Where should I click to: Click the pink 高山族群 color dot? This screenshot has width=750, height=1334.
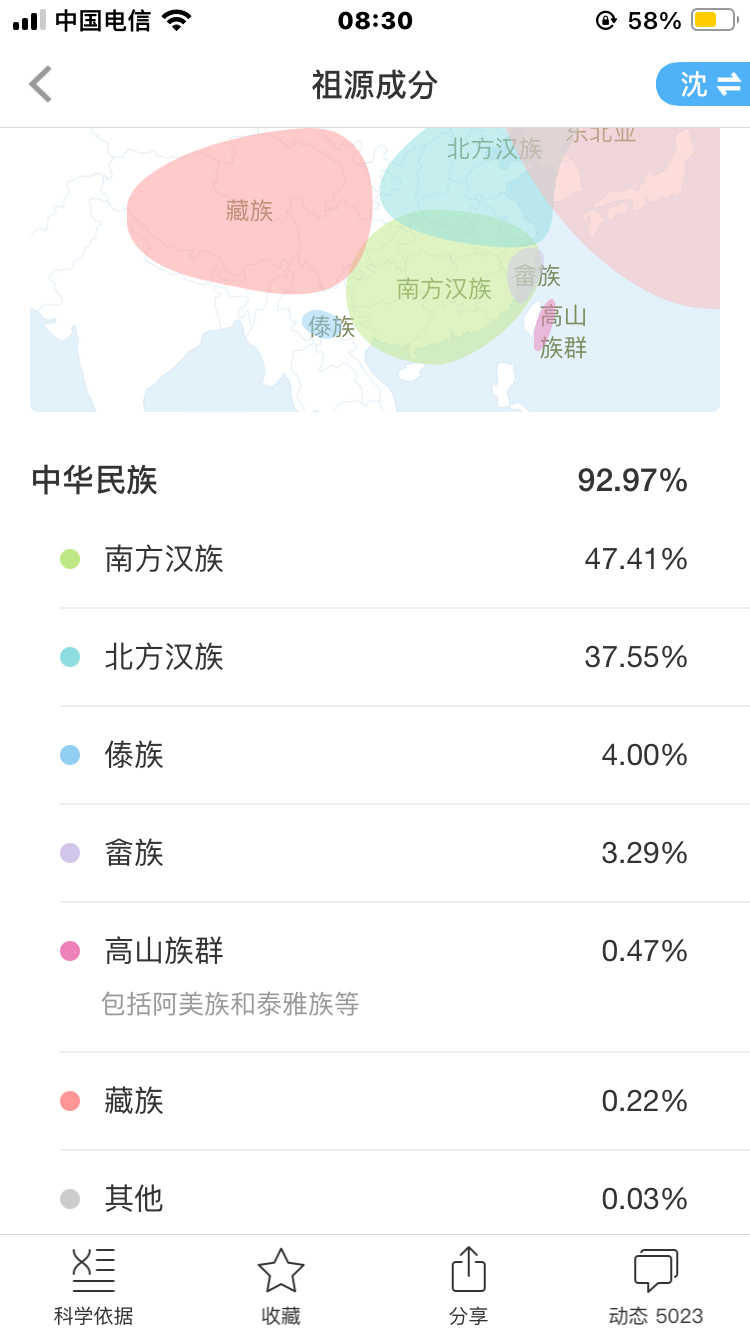pyautogui.click(x=70, y=951)
